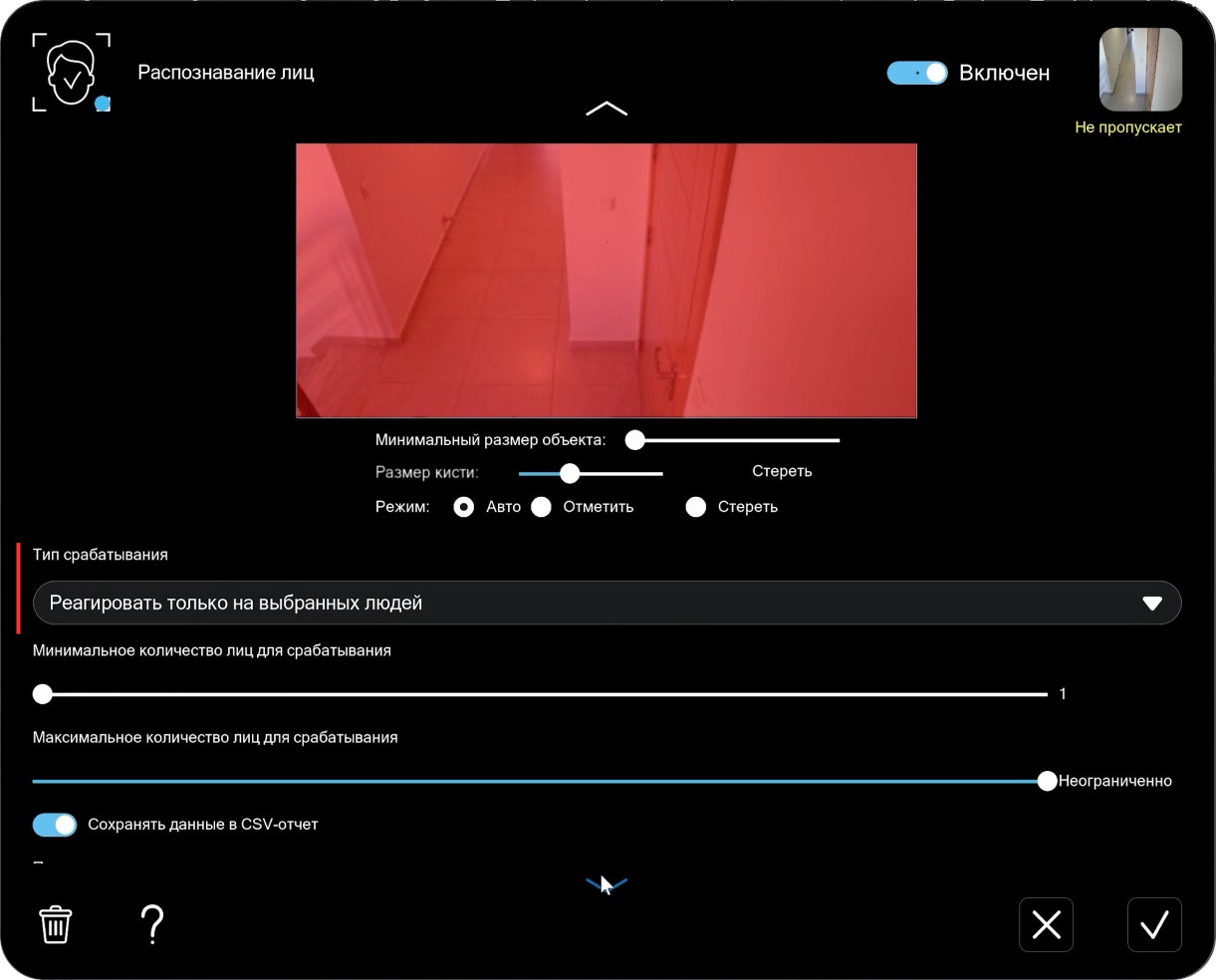The image size is (1216, 980).
Task: Adjust the Размер кисти slider handle
Action: point(570,473)
